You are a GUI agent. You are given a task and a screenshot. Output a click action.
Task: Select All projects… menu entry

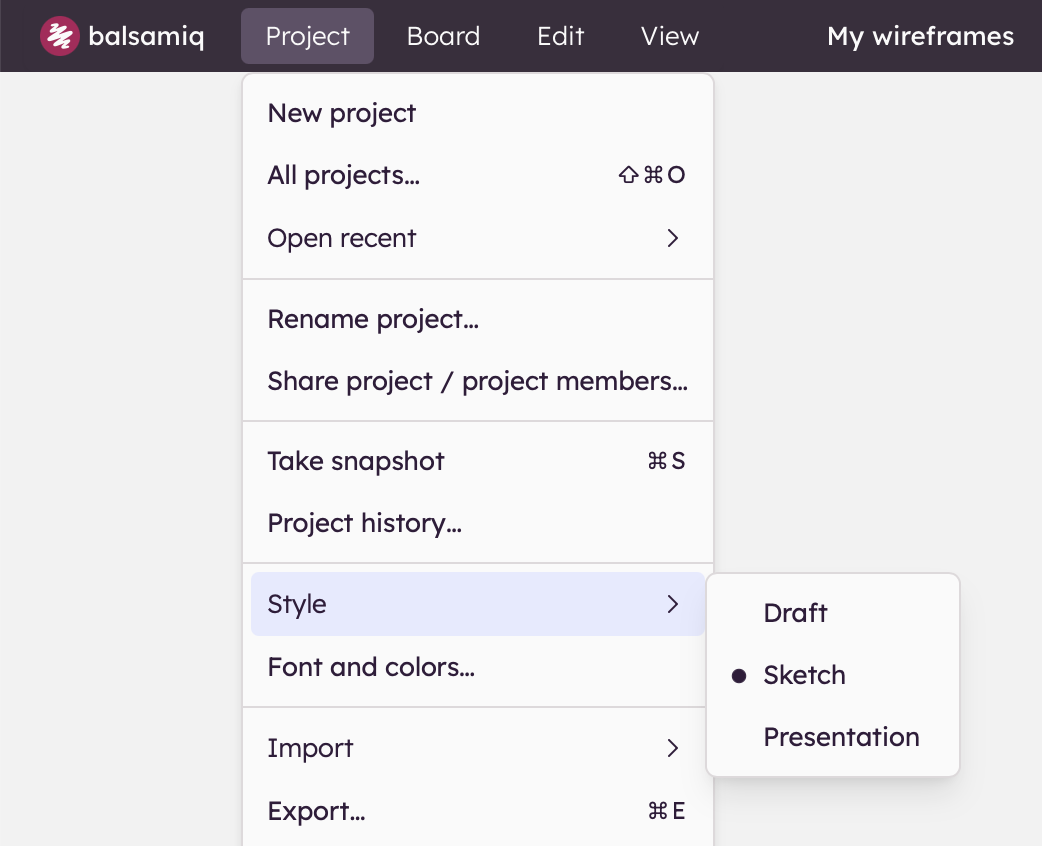pyautogui.click(x=478, y=175)
